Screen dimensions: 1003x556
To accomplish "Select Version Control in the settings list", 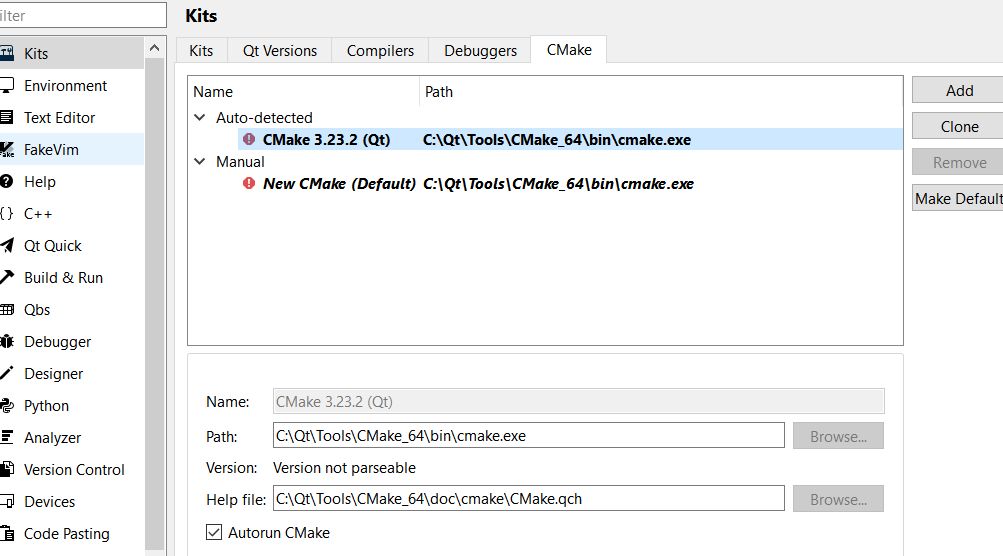I will 74,470.
